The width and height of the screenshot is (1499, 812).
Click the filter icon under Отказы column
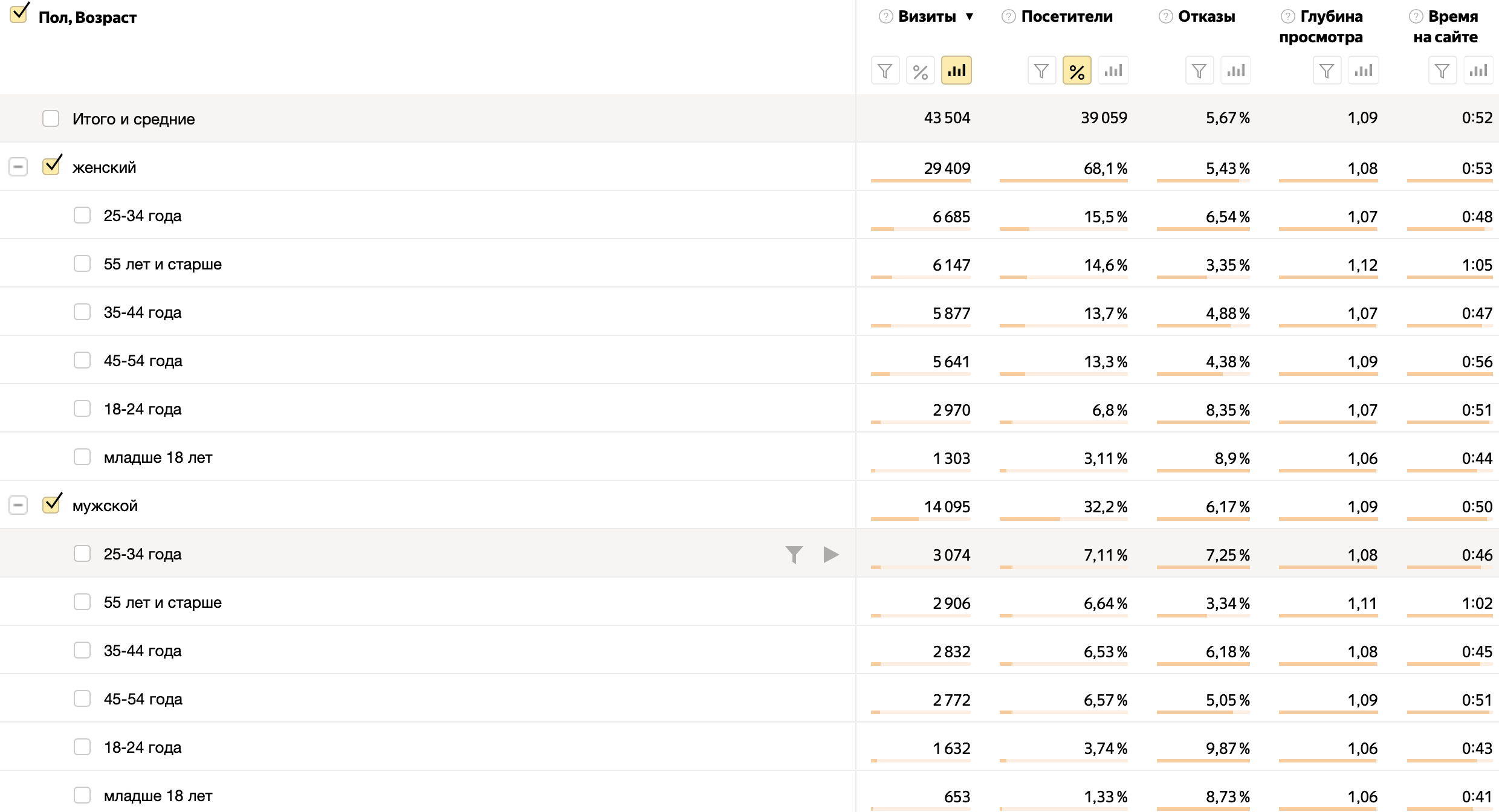1199,71
